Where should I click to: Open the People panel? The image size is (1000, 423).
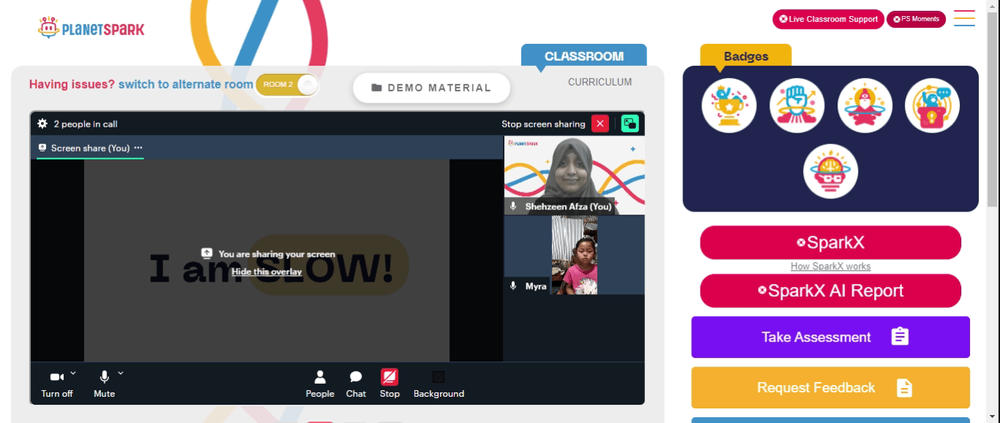pos(320,384)
